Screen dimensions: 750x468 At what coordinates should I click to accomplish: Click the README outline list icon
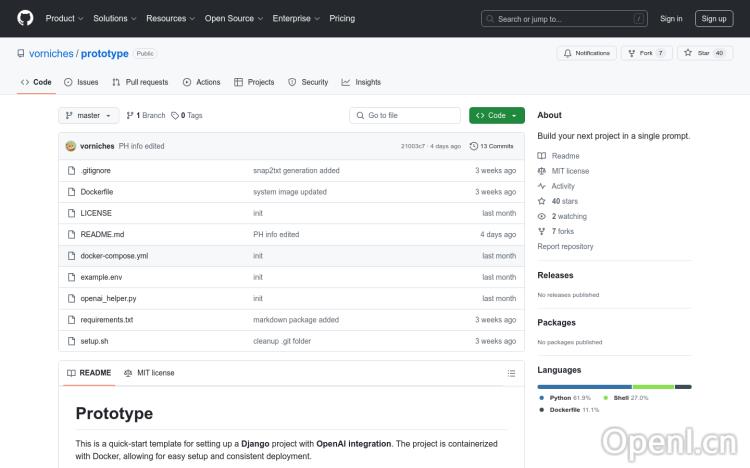[x=511, y=373]
